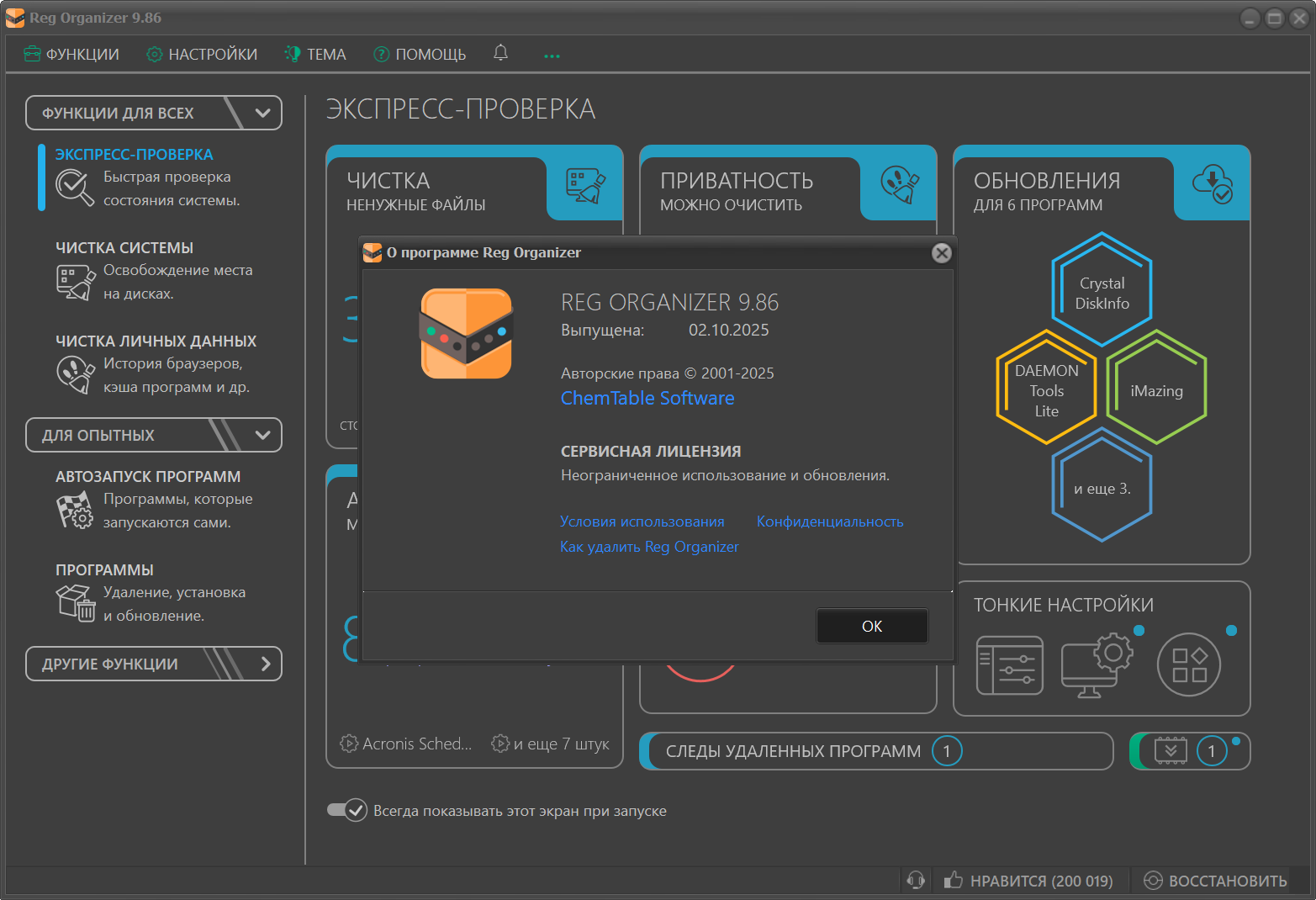Click the cloud download icon in Обновления
This screenshot has height=900, width=1316.
tap(1212, 183)
